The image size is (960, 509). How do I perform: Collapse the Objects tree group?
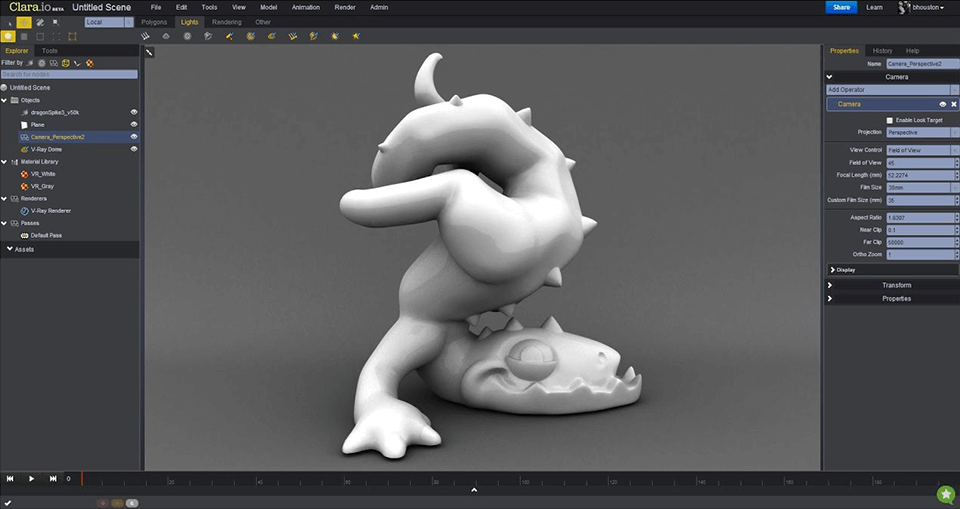[x=4, y=100]
